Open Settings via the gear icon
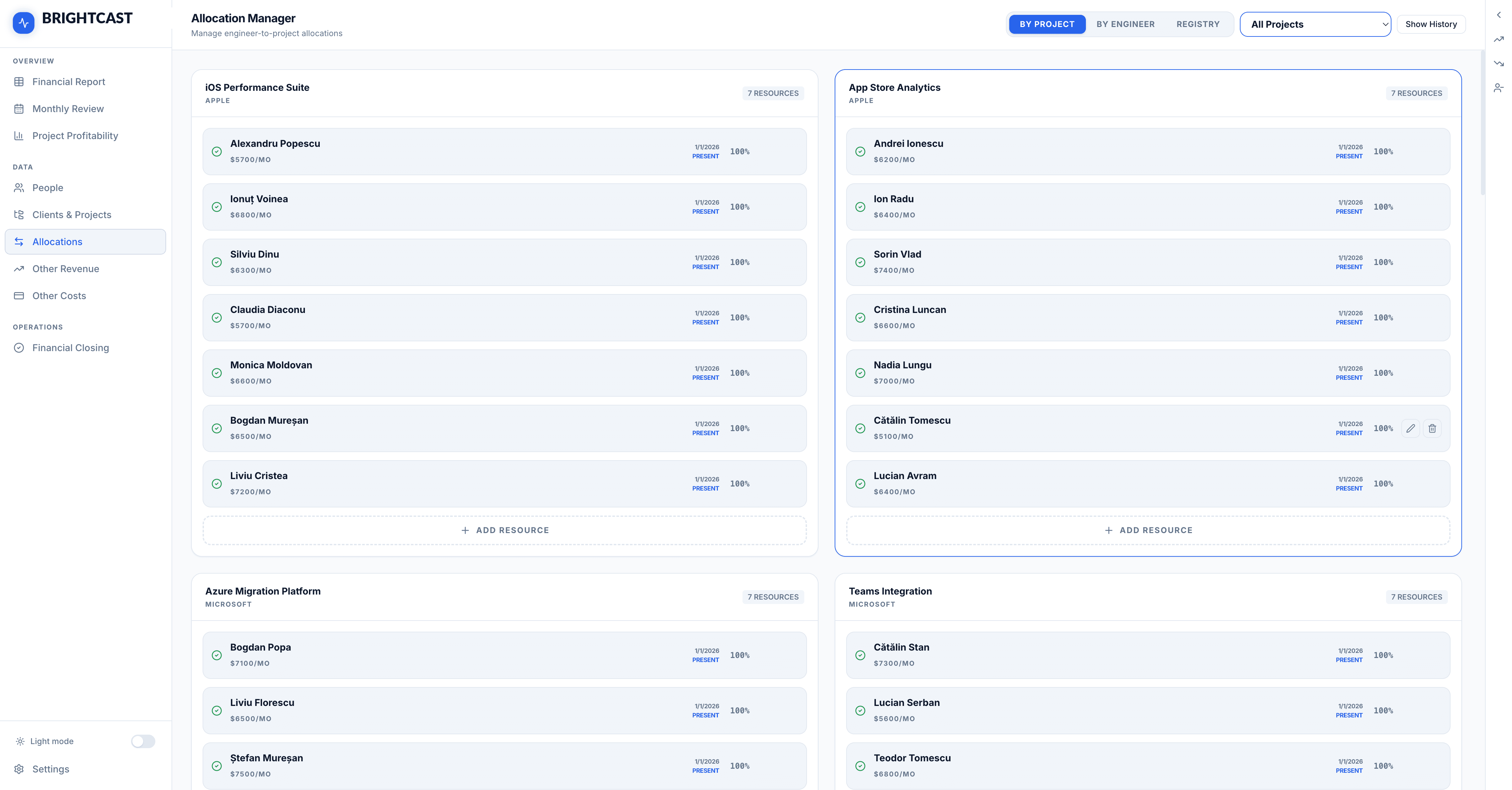Screen dimensions: 1512x790 [x=19, y=769]
